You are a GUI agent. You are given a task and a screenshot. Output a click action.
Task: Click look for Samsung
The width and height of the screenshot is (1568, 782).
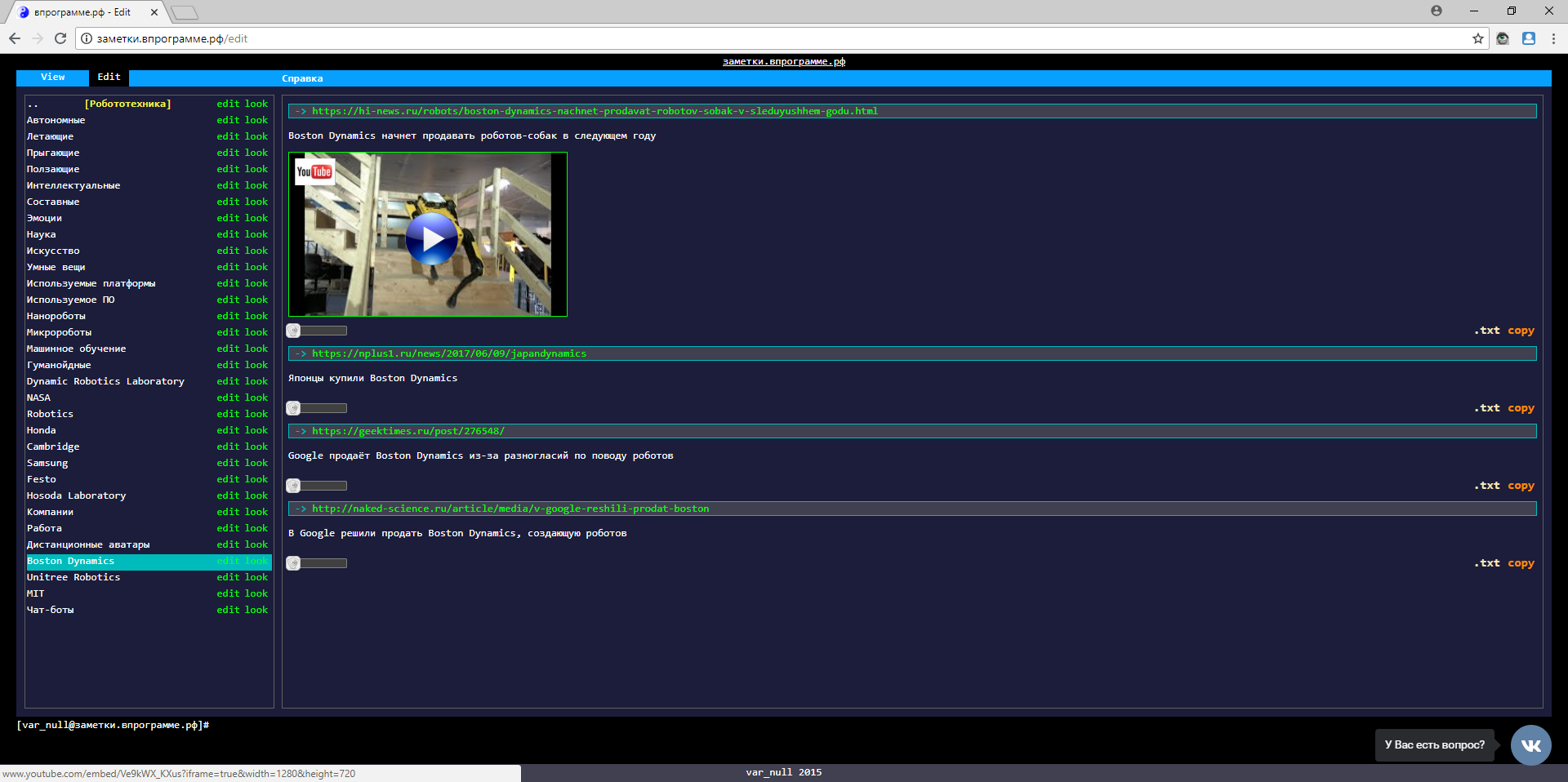[256, 463]
